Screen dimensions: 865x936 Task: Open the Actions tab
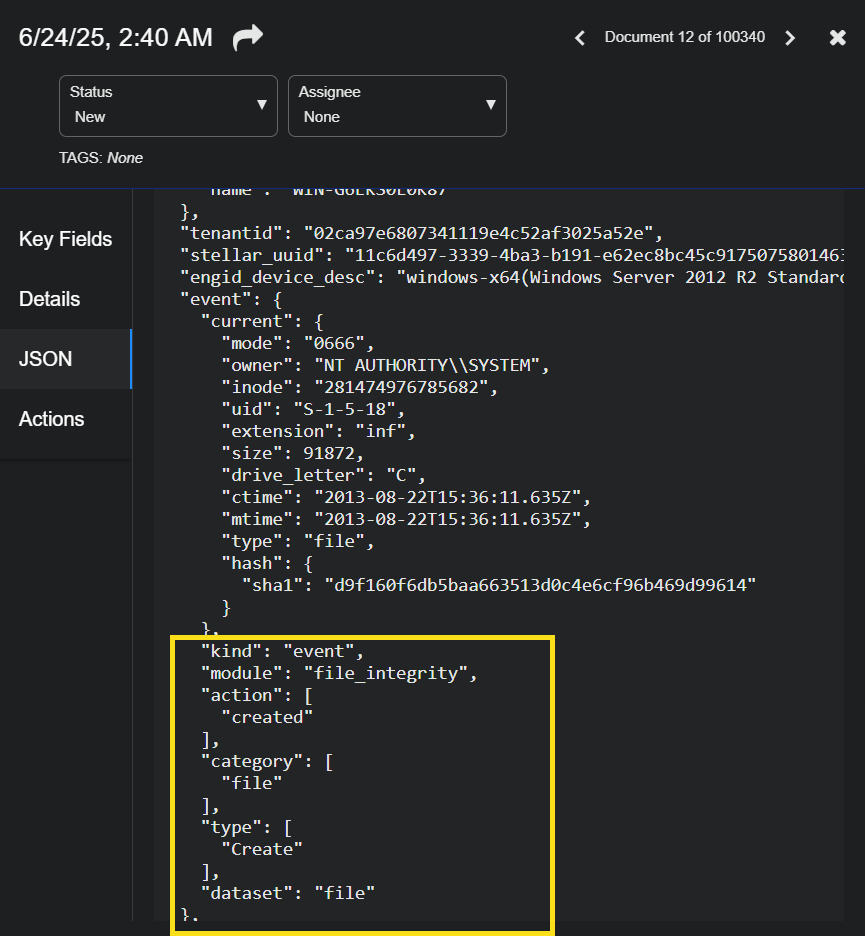click(x=51, y=419)
